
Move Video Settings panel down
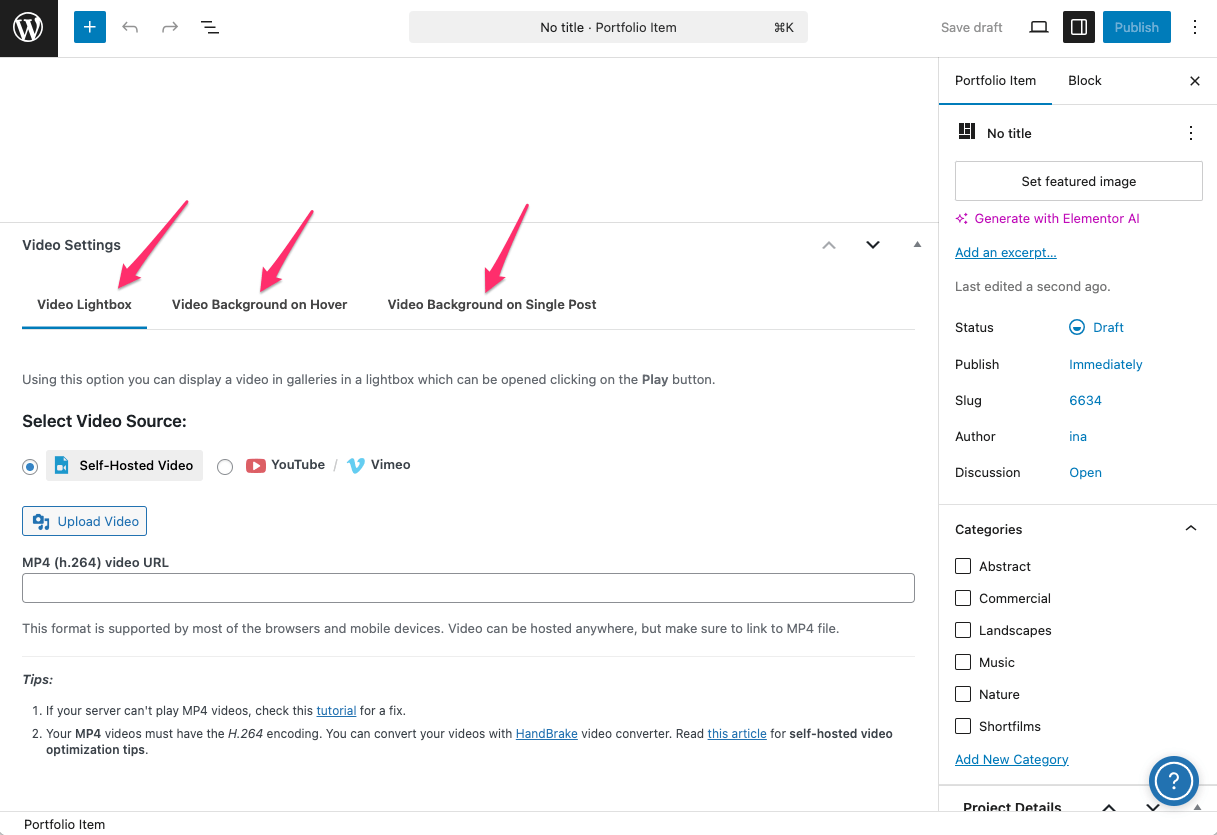(x=873, y=245)
